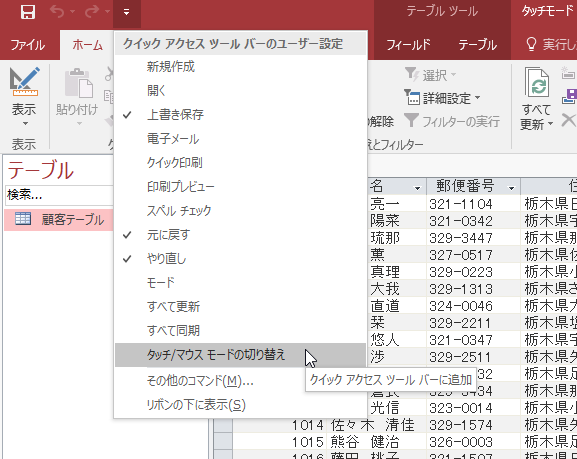Click the delete X icon near すべて更新
This screenshot has height=459, width=577.
click(569, 120)
